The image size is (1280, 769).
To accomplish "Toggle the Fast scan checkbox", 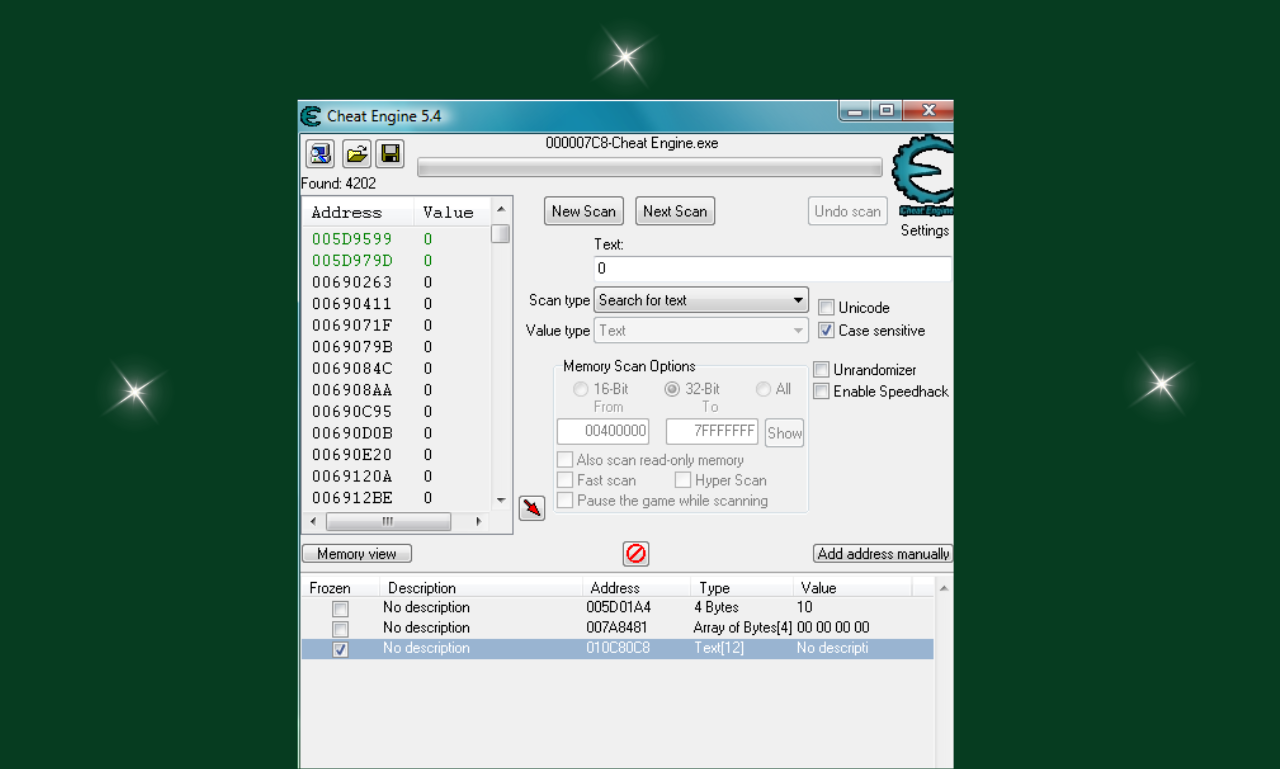I will pos(565,480).
